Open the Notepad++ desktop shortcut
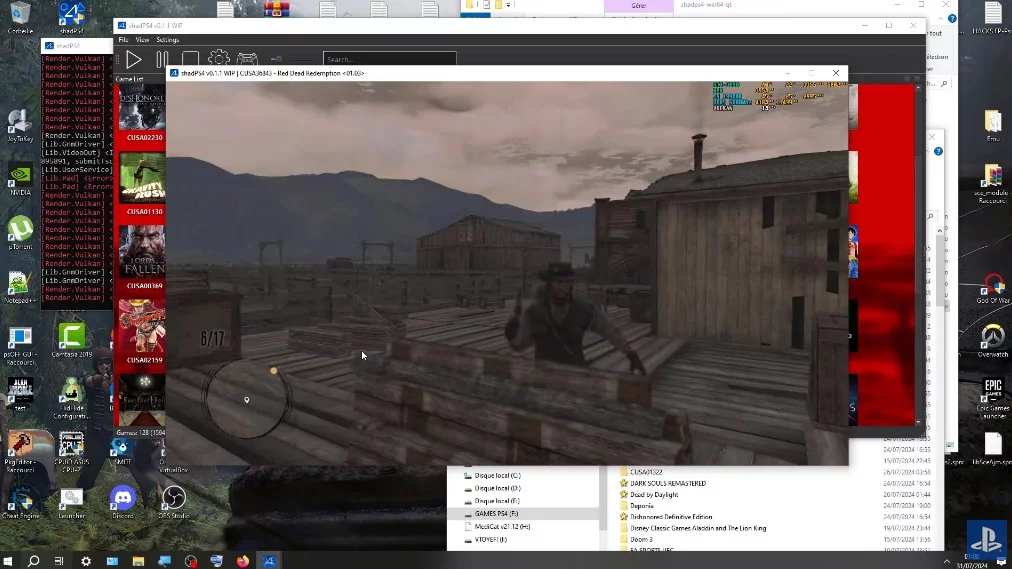Image resolution: width=1012 pixels, height=569 pixels. 20,287
